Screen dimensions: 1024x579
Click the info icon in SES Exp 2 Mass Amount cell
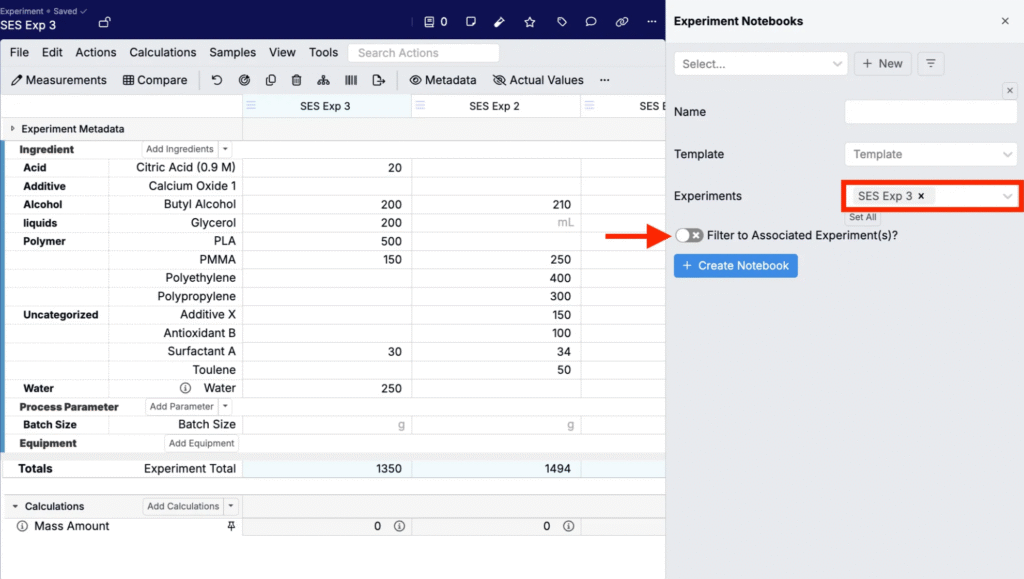(x=568, y=526)
